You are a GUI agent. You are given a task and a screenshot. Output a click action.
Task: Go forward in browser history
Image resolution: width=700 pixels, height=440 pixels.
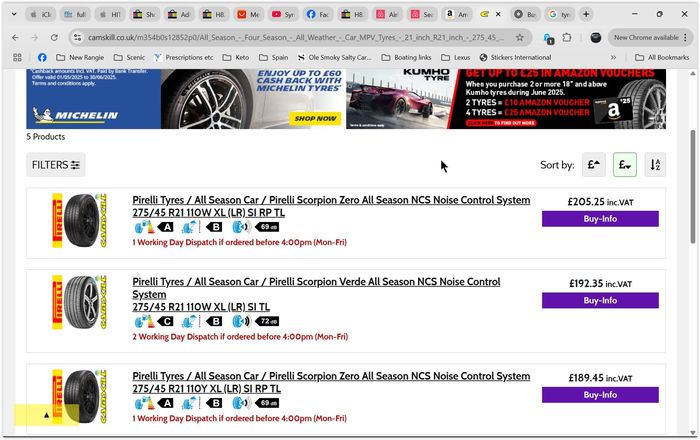[35, 37]
